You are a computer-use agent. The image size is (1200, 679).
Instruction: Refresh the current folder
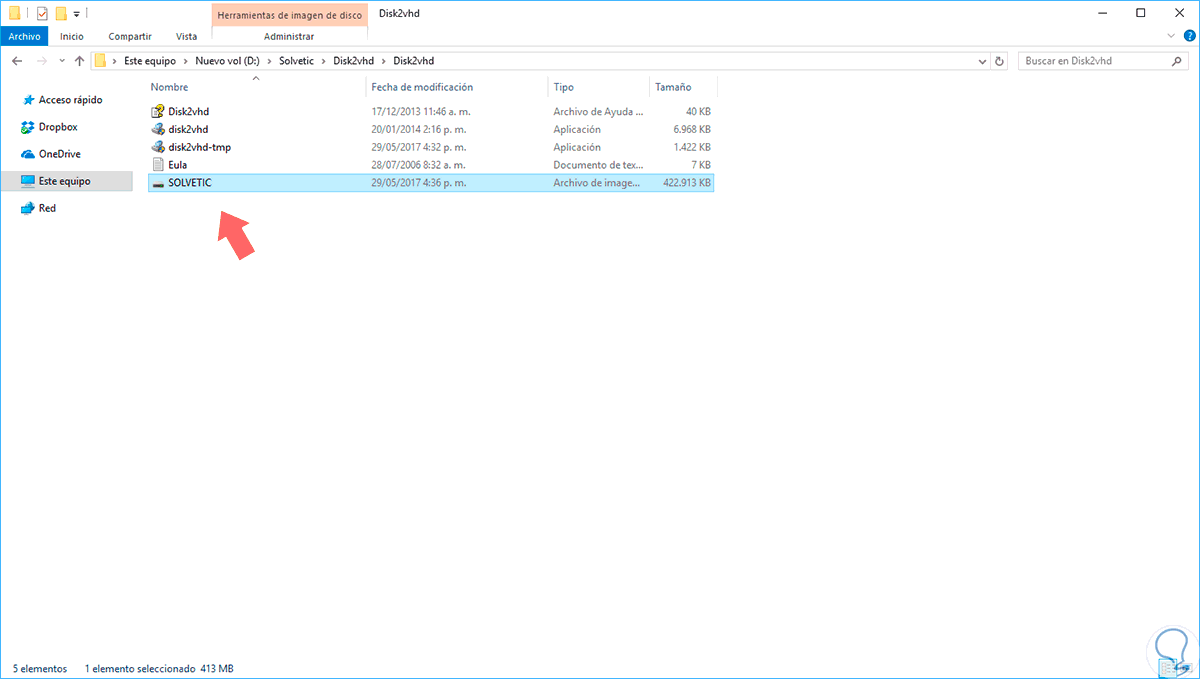[x=999, y=61]
